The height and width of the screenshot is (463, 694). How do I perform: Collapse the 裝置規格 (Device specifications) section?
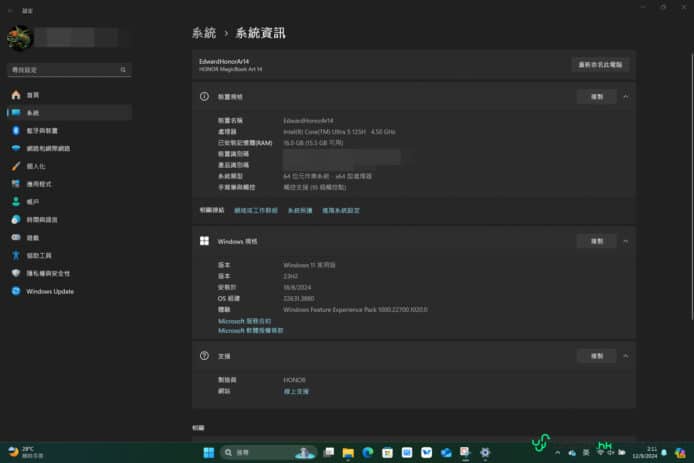click(625, 97)
